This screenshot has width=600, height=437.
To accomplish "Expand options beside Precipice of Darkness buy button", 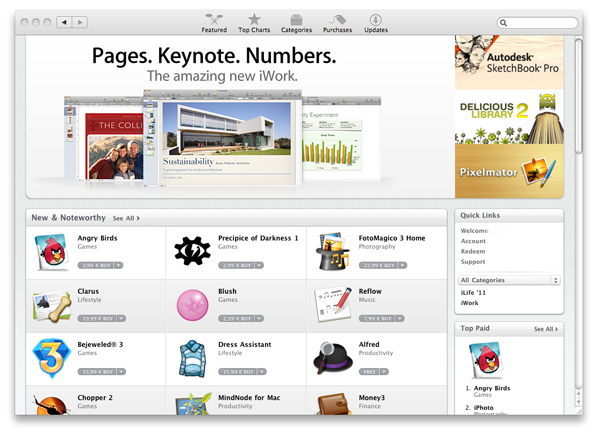I will tap(259, 265).
